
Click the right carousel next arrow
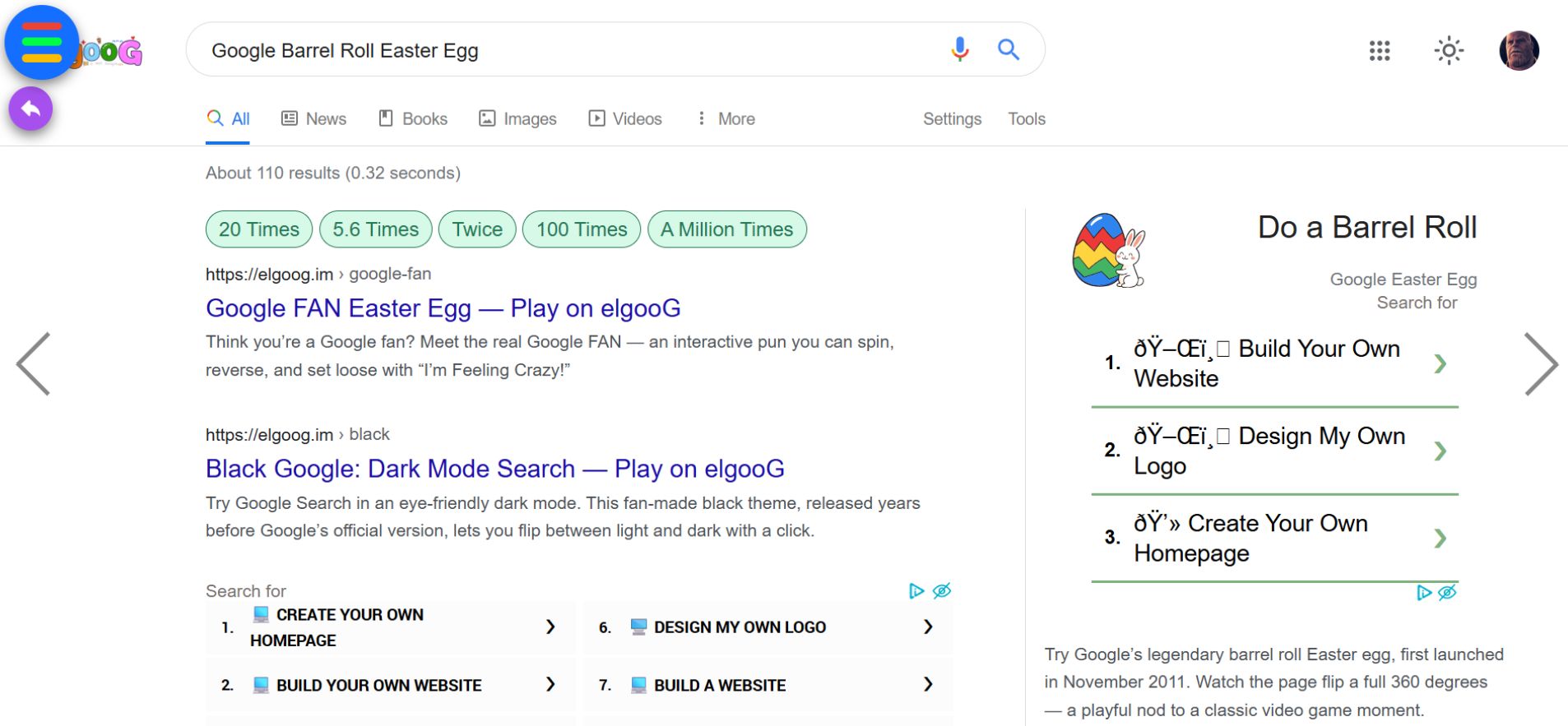1540,364
